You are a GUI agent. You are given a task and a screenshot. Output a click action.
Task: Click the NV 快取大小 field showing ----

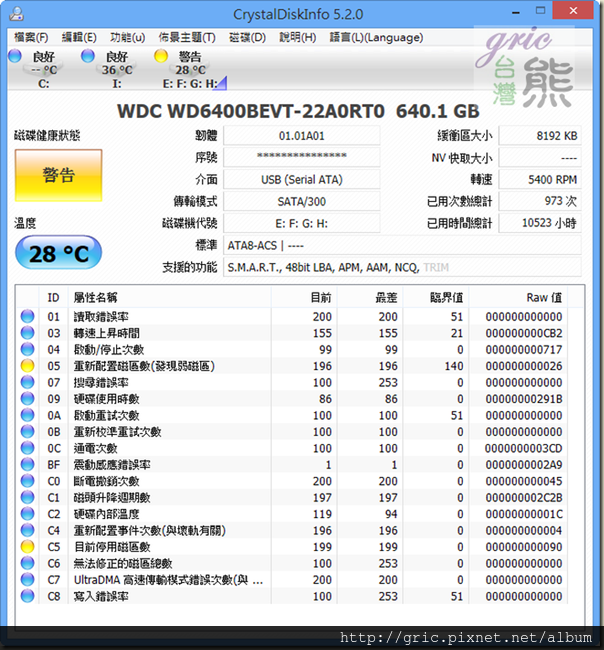click(x=540, y=158)
